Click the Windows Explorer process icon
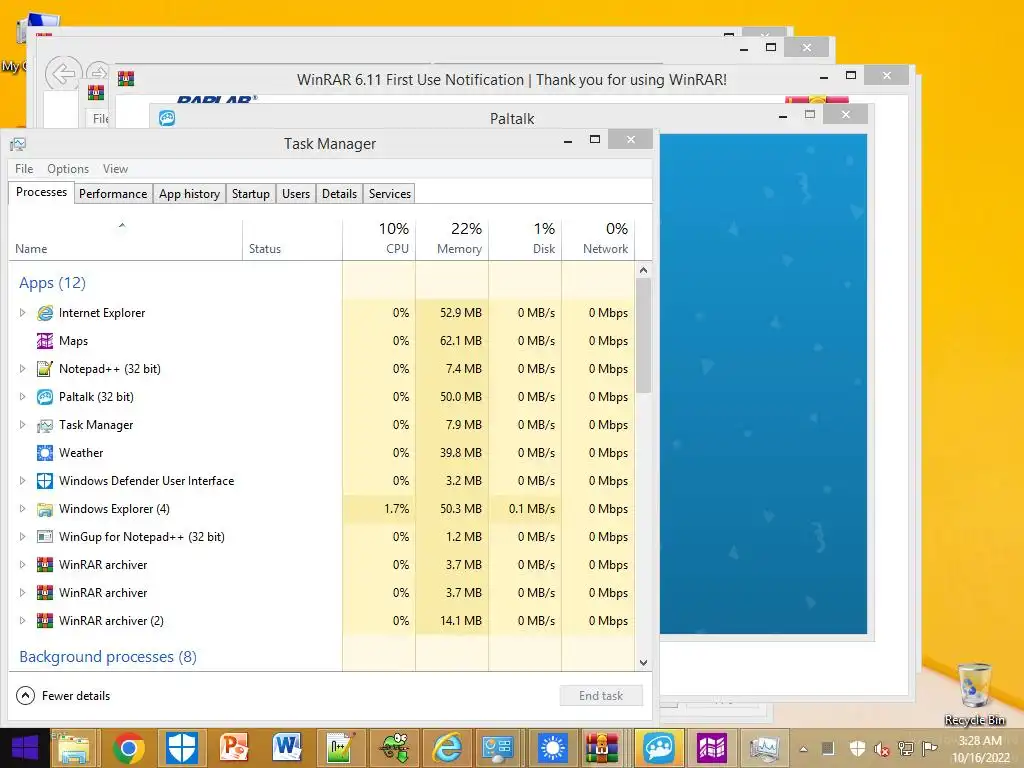 44,509
